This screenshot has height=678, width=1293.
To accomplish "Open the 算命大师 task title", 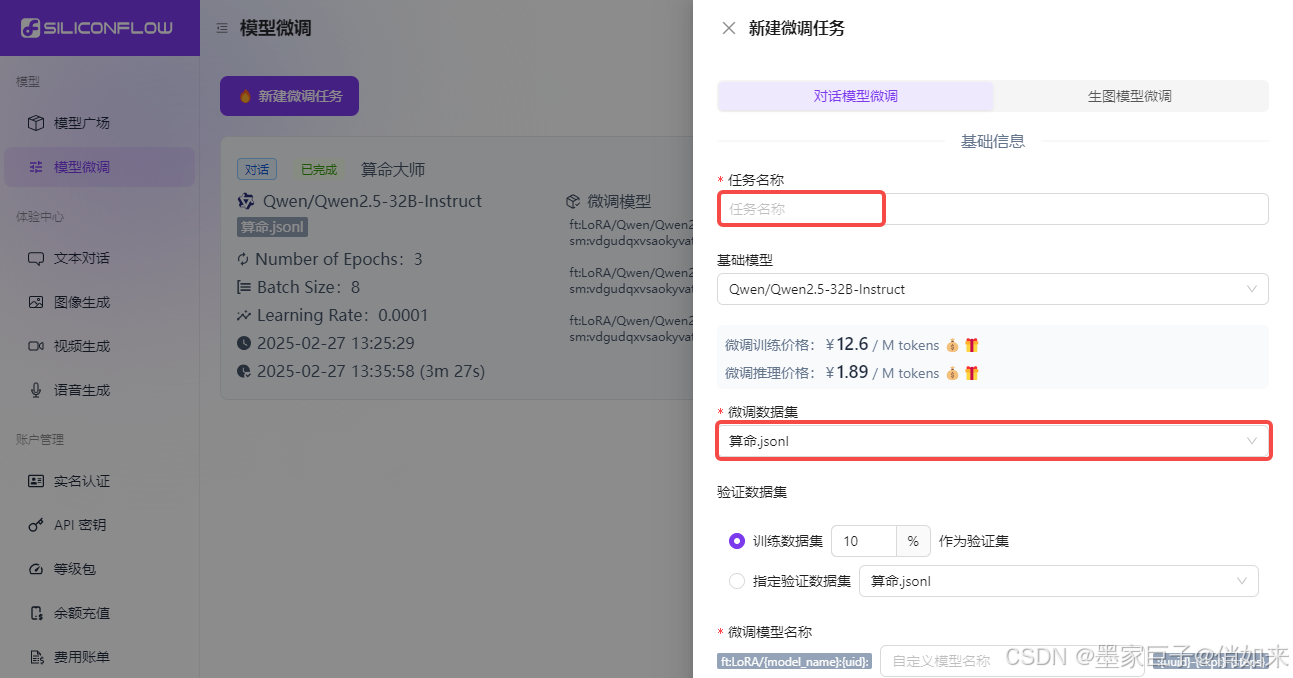I will [393, 170].
